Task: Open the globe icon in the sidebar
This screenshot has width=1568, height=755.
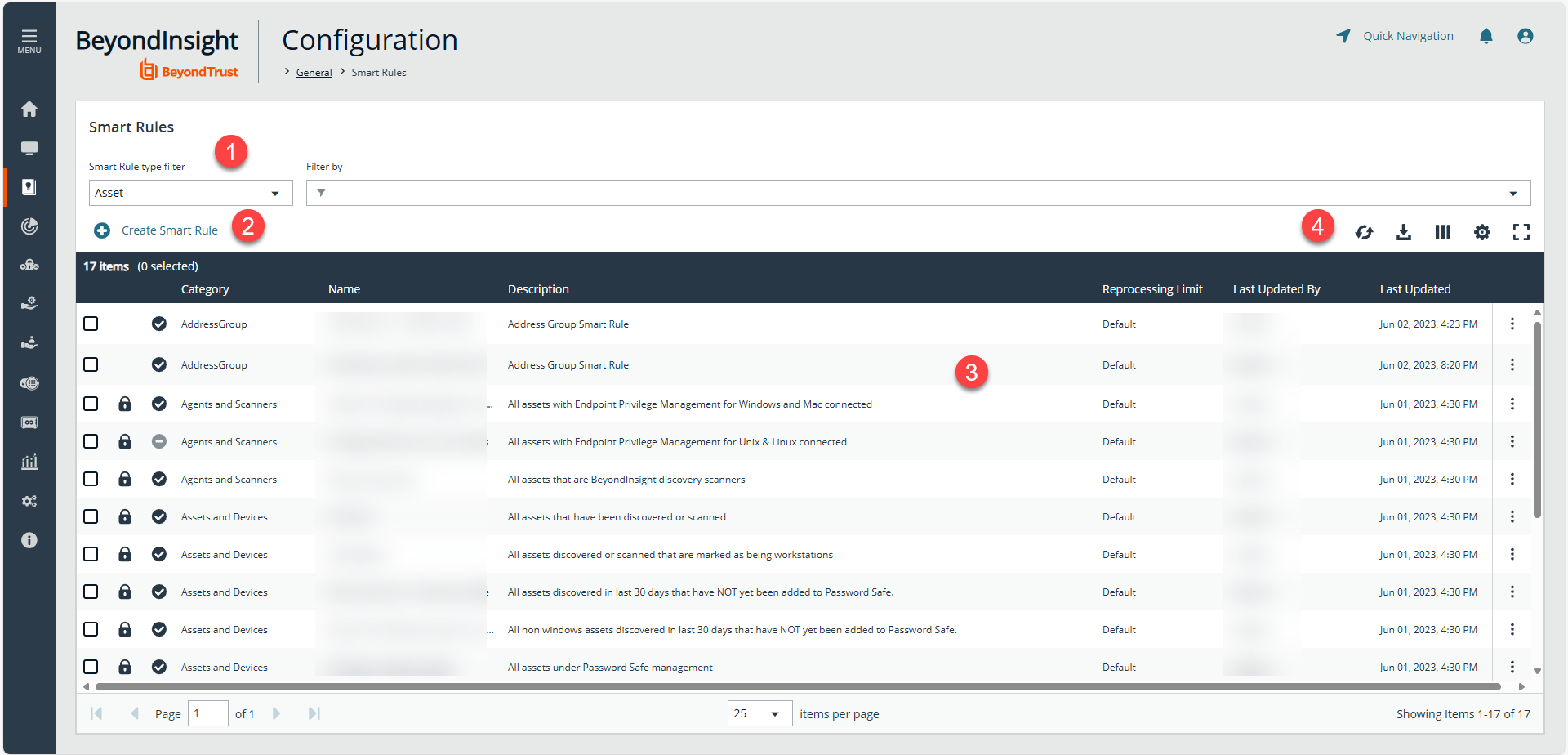Action: (x=29, y=383)
